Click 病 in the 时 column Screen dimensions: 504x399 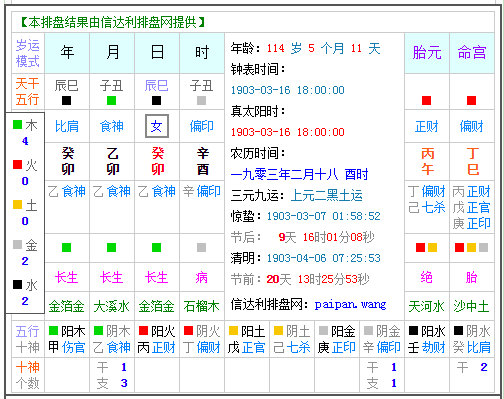[202, 277]
